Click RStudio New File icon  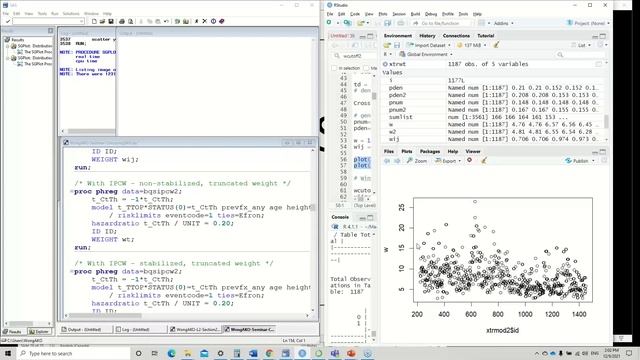pyautogui.click(x=330, y=23)
